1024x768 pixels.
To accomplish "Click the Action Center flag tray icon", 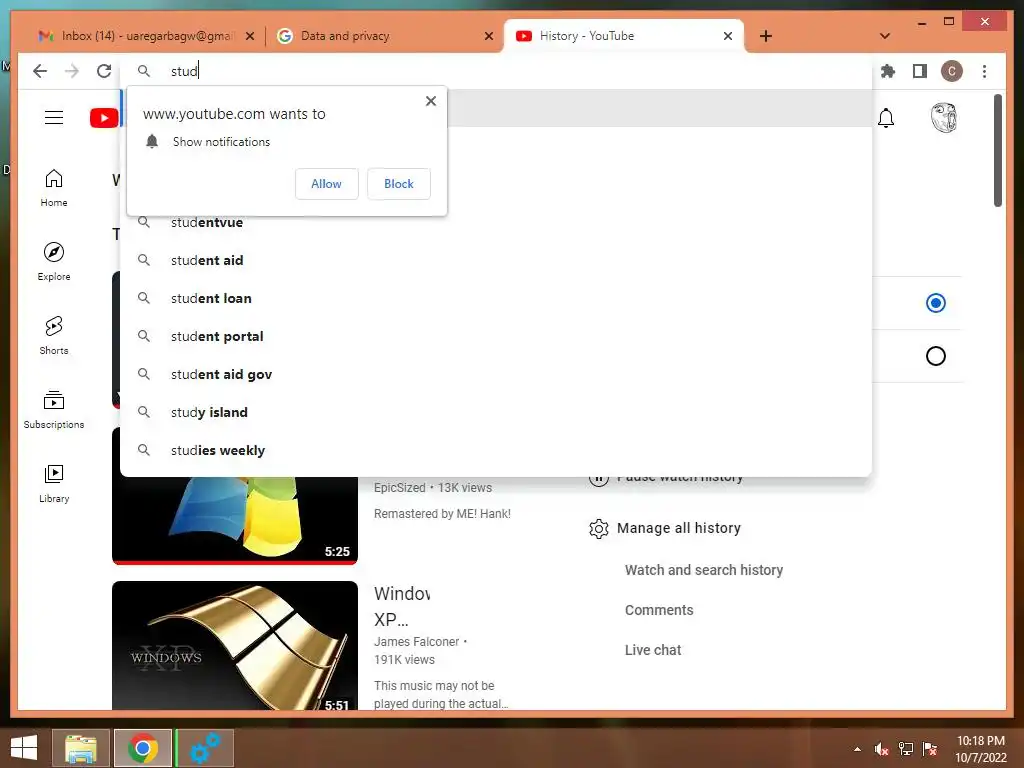I will (930, 749).
